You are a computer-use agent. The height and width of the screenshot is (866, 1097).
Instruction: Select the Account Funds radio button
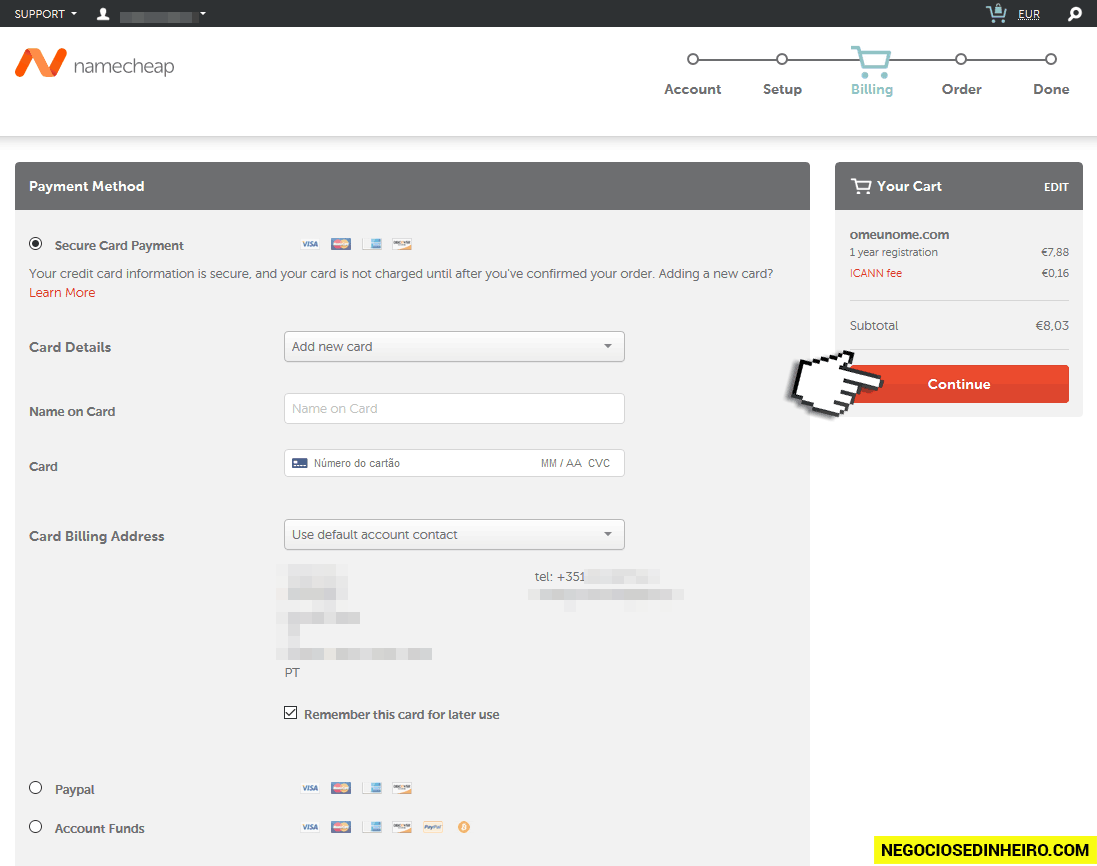(36, 827)
